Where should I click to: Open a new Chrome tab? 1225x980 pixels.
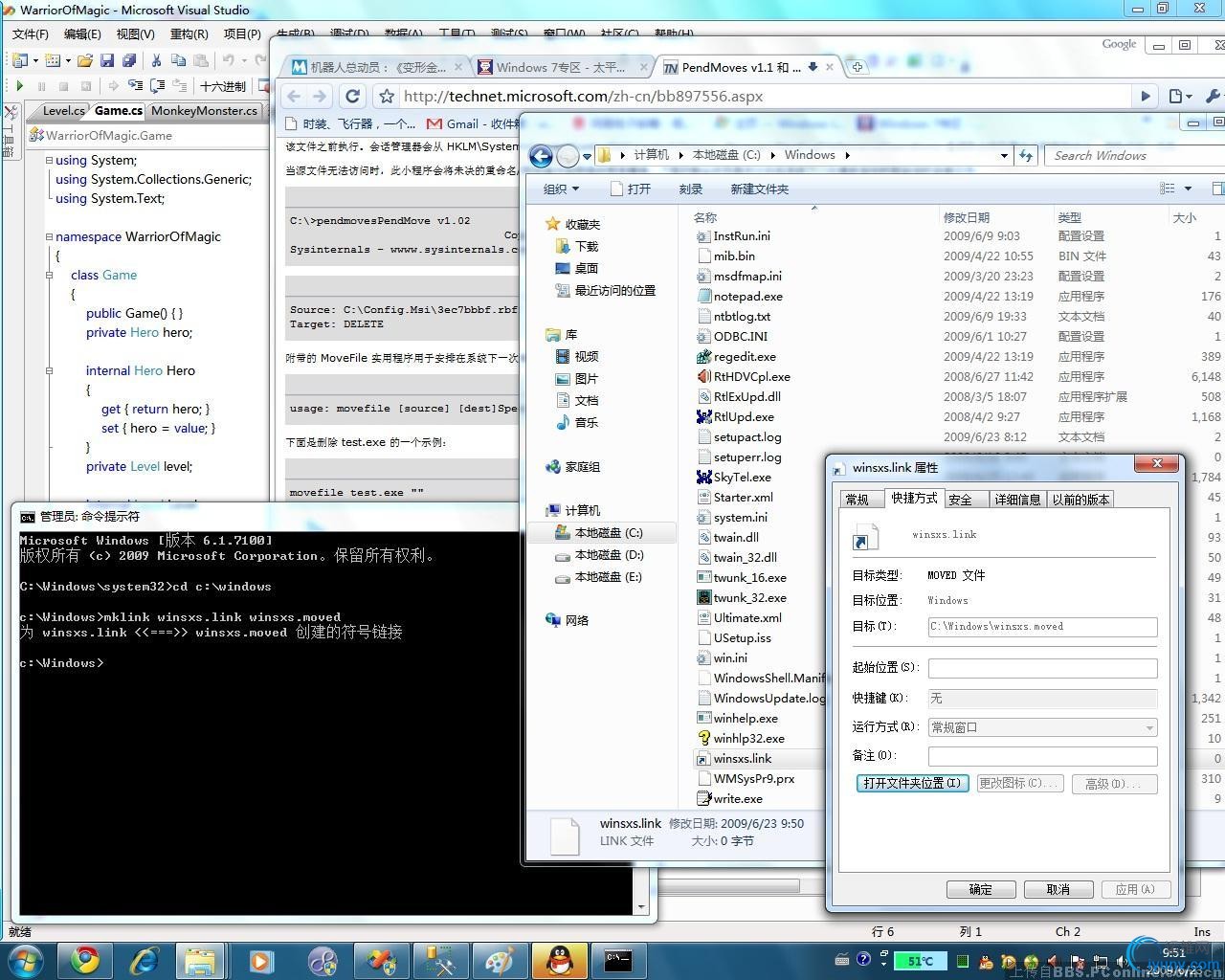[x=857, y=67]
